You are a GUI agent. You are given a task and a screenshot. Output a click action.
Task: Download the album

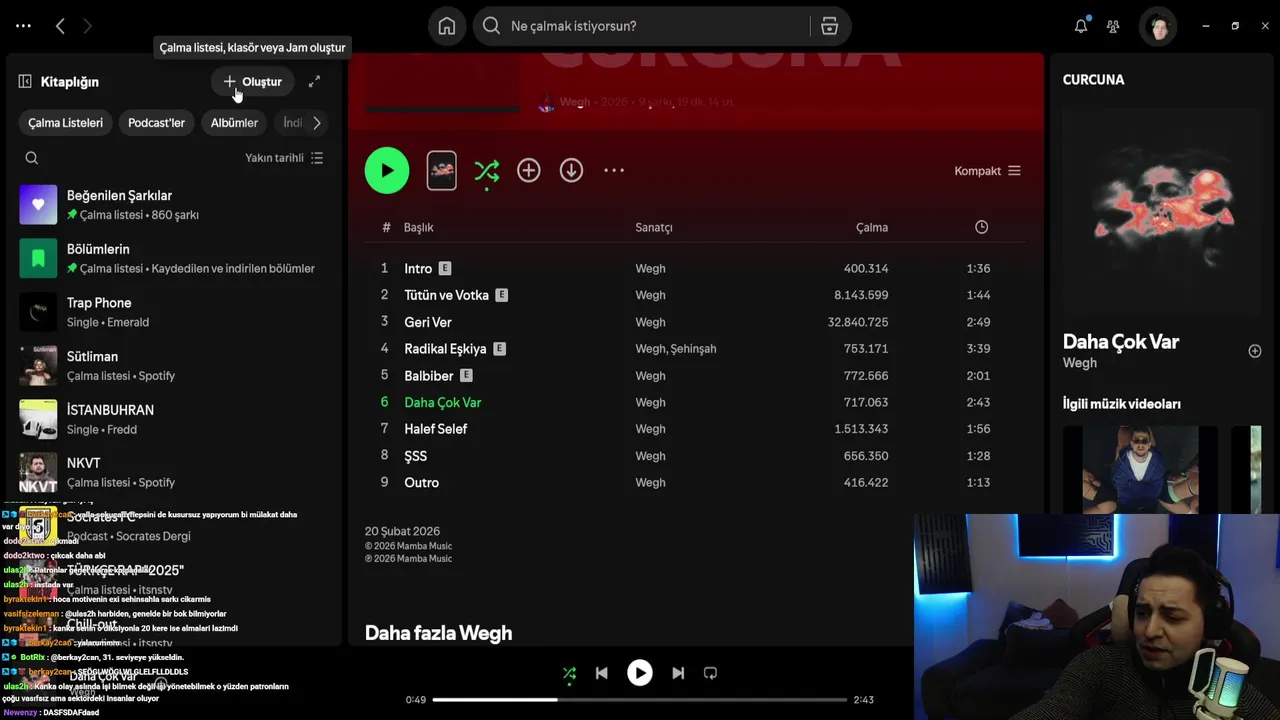coord(571,171)
